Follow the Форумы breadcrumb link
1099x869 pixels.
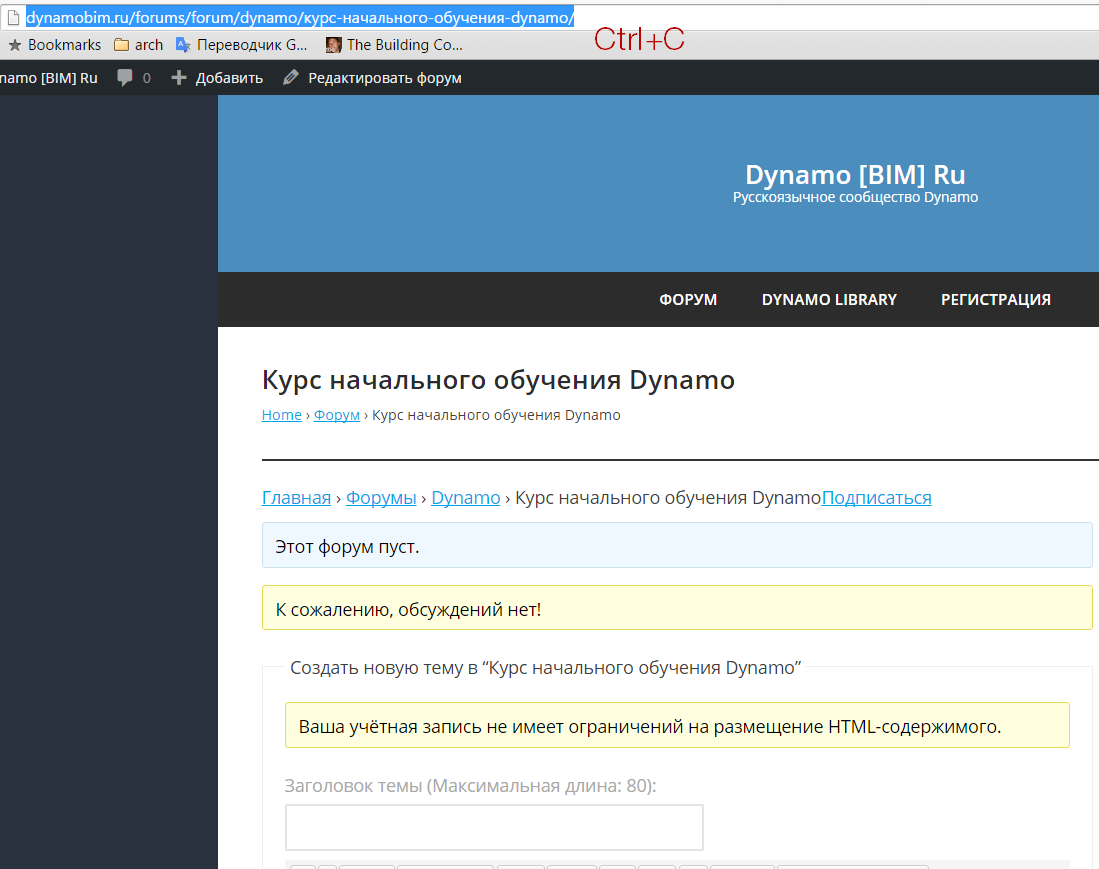pos(381,498)
